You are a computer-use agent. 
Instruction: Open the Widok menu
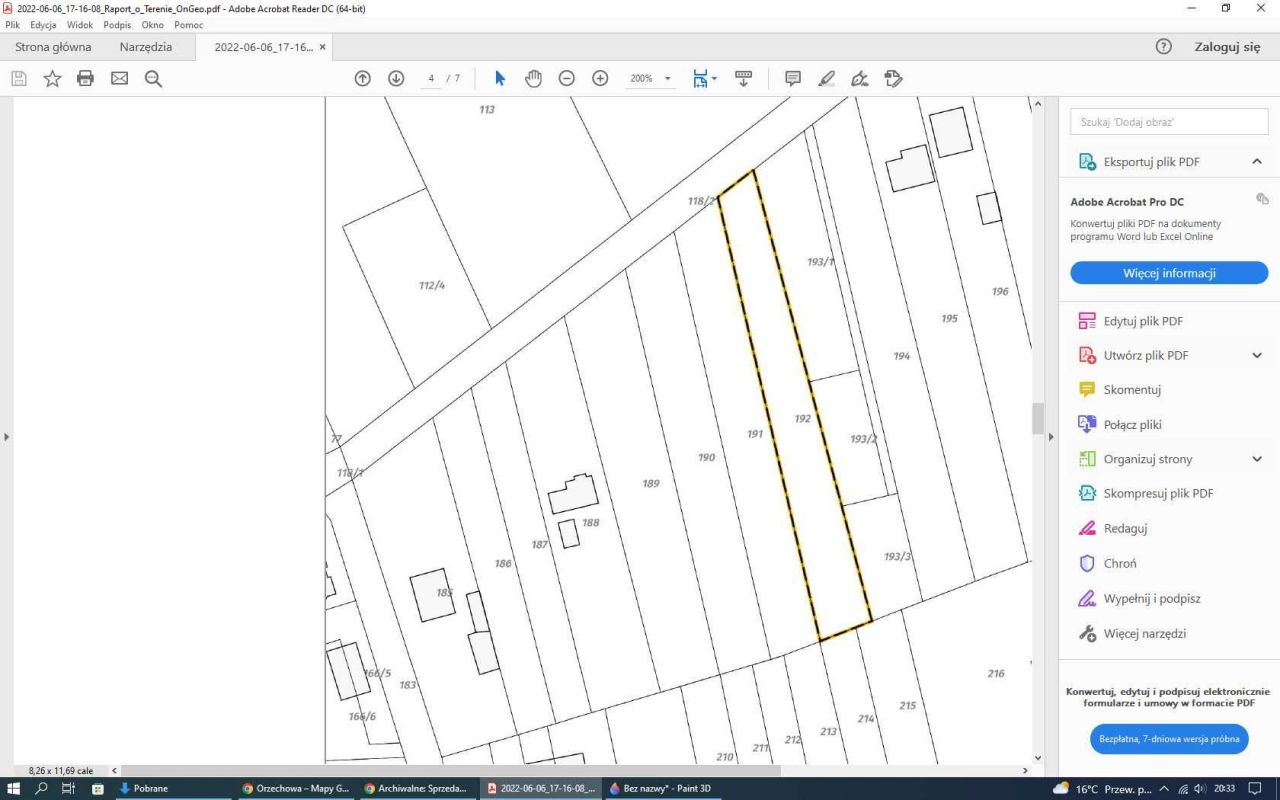click(80, 25)
